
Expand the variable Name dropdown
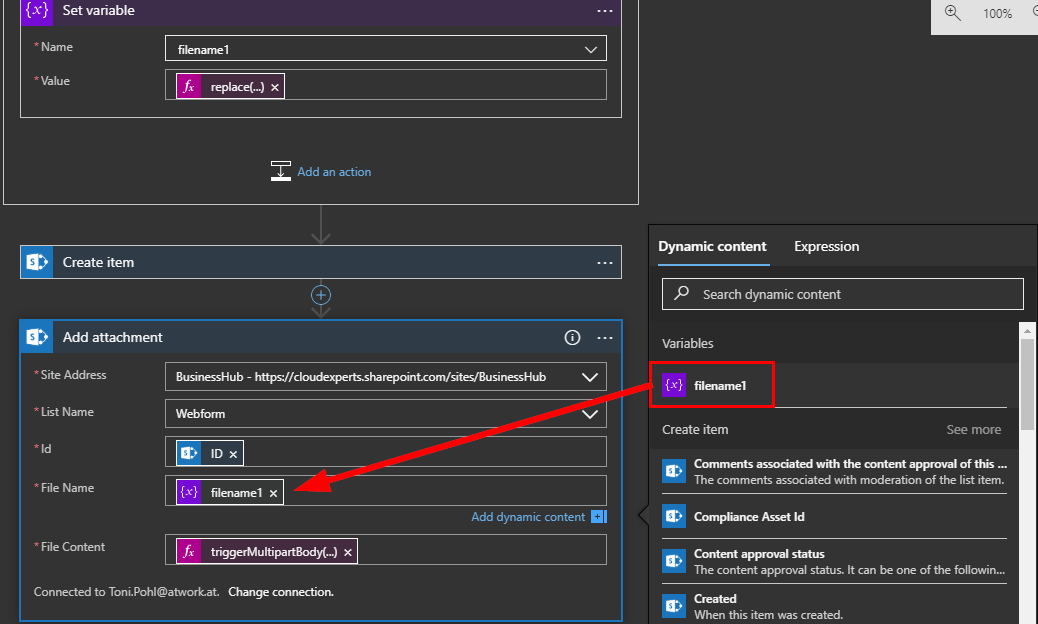(x=590, y=49)
